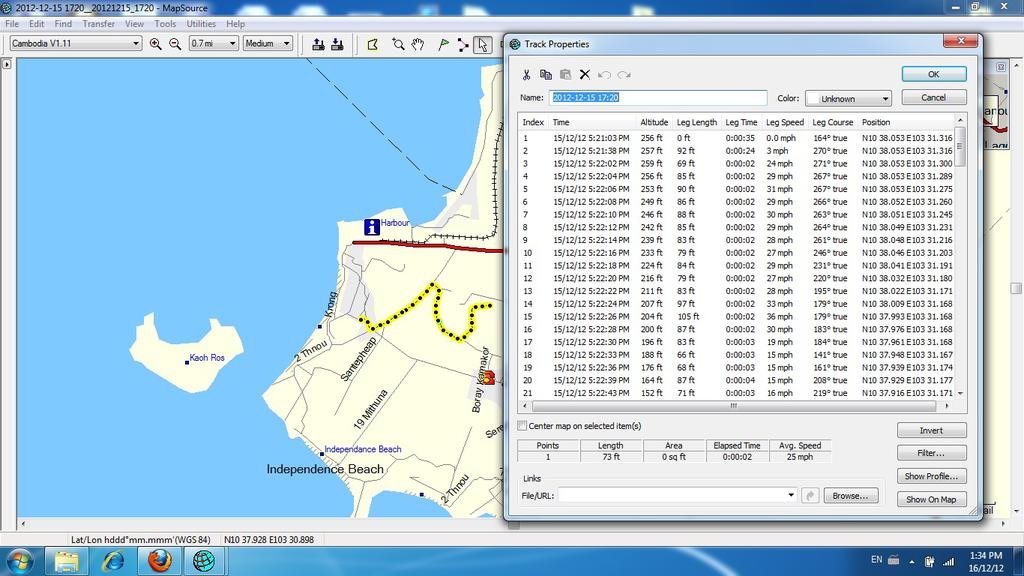Select row with time 5:22:26 PM
The height and width of the screenshot is (576, 1024).
[738, 317]
